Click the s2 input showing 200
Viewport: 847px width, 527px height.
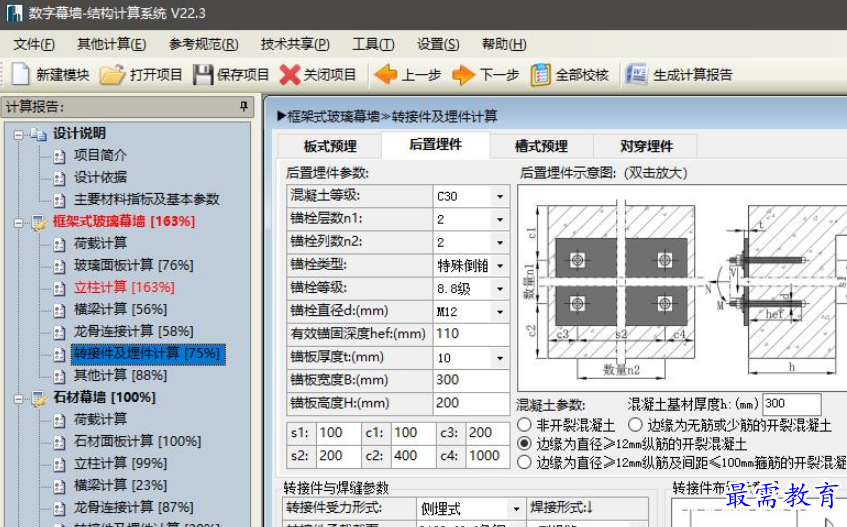tap(339, 456)
